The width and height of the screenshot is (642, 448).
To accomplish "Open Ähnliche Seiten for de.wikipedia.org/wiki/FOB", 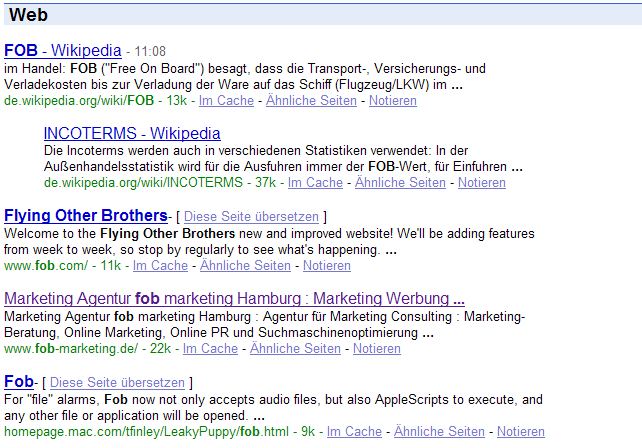I will click(311, 100).
